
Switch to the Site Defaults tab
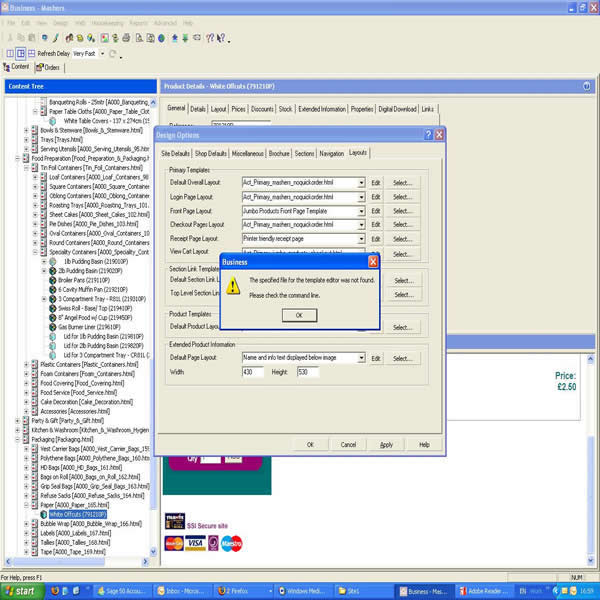[x=174, y=154]
